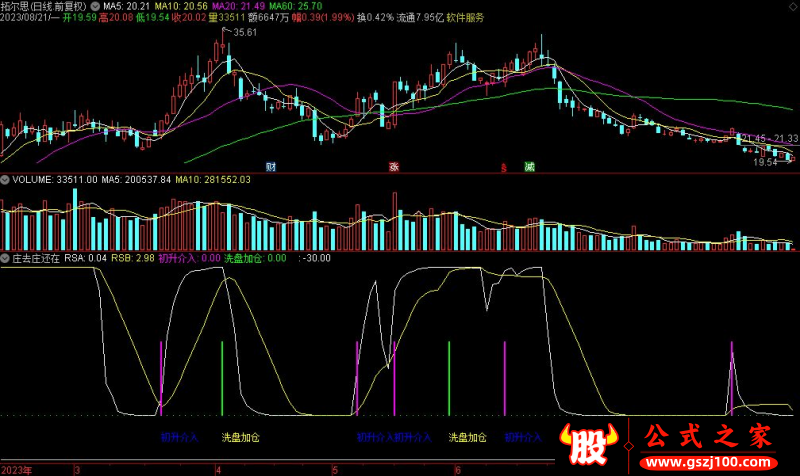Select the stock title 拓尔思(日线.前复权)
This screenshot has width=800, height=476.
click(44, 6)
